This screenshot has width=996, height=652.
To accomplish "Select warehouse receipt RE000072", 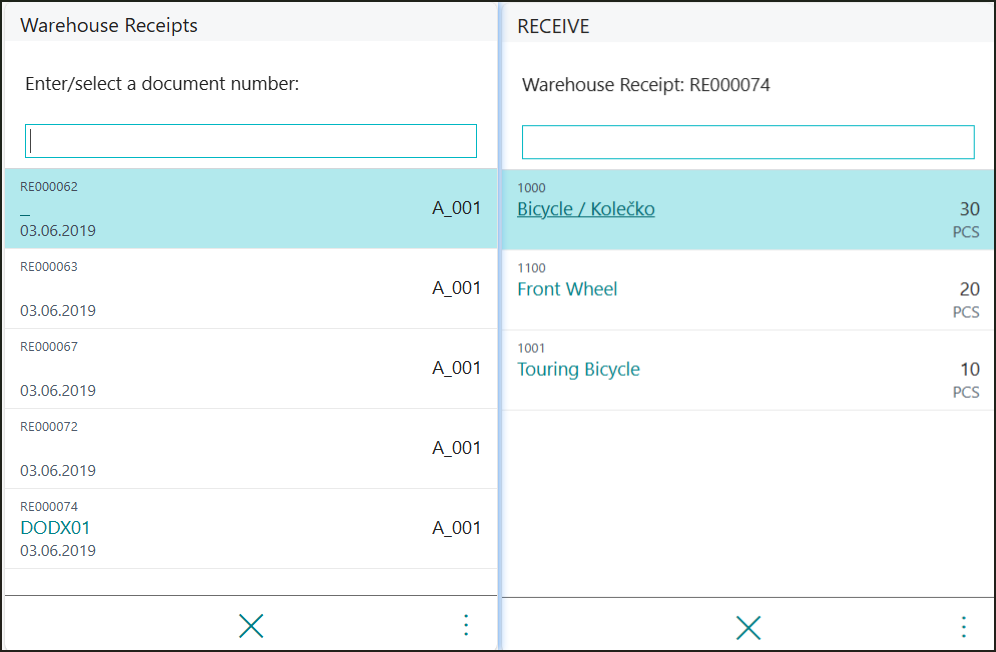I will pyautogui.click(x=250, y=448).
